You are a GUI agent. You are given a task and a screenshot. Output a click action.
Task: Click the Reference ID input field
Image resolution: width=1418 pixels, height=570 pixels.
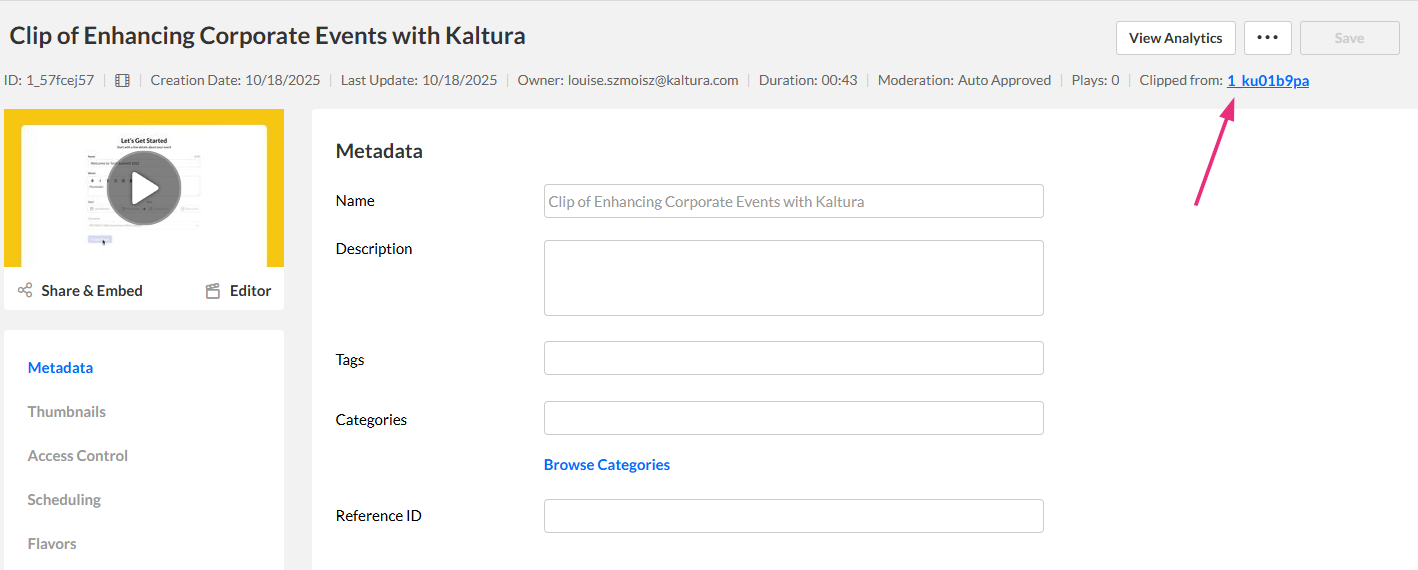[x=794, y=516]
